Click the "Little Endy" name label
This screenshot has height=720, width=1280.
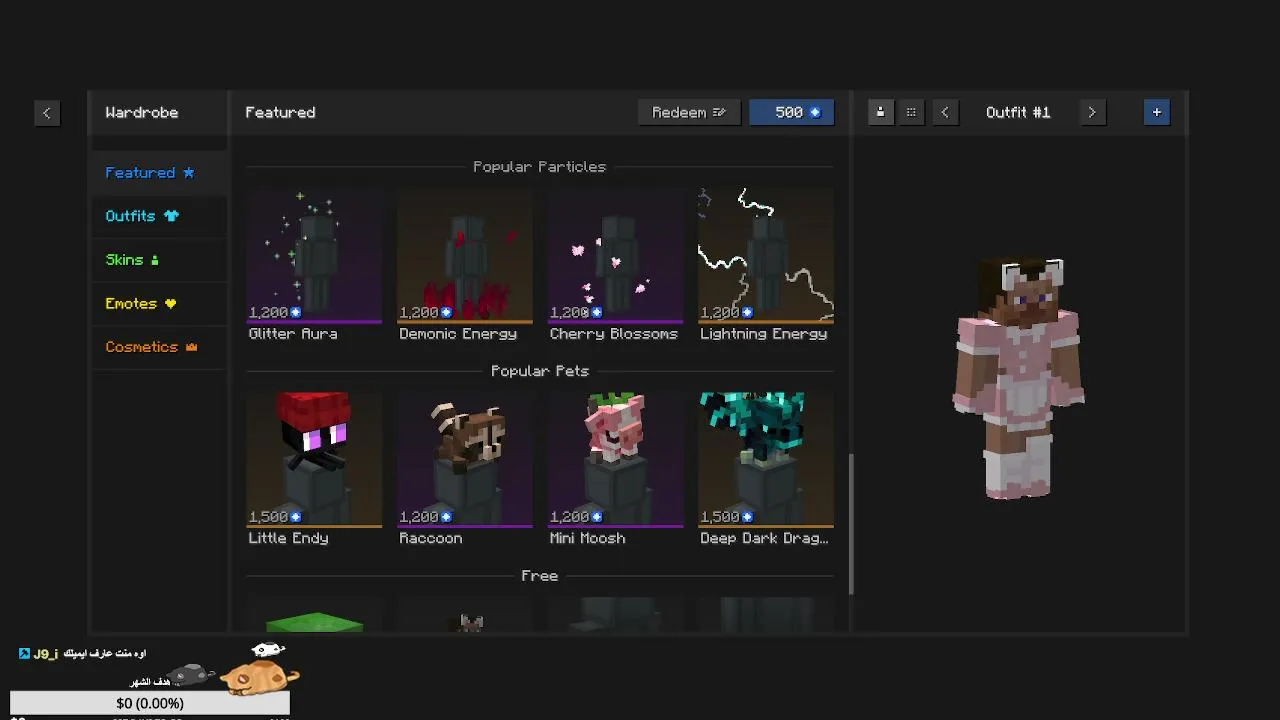[288, 538]
